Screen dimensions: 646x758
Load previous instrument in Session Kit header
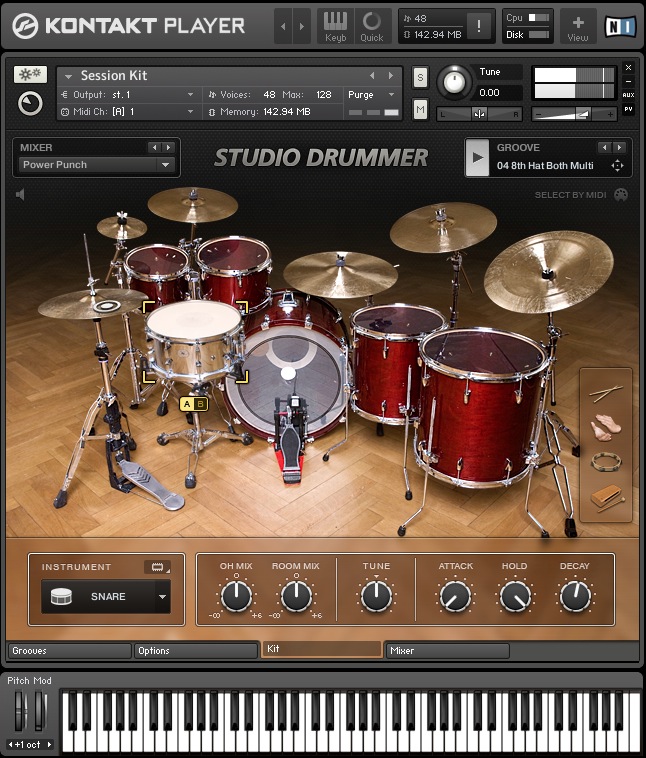(372, 75)
